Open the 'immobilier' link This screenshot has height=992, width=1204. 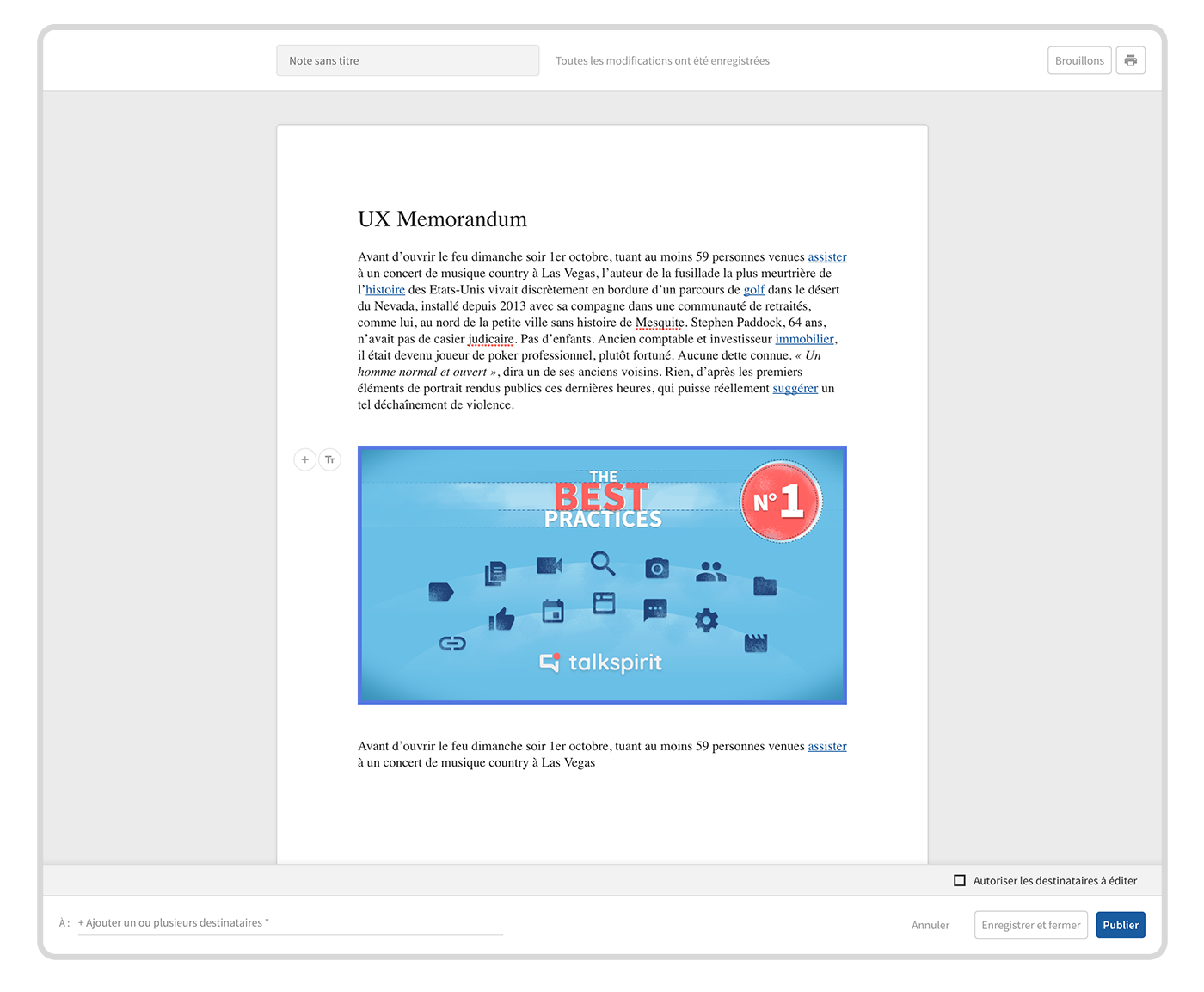click(x=805, y=339)
